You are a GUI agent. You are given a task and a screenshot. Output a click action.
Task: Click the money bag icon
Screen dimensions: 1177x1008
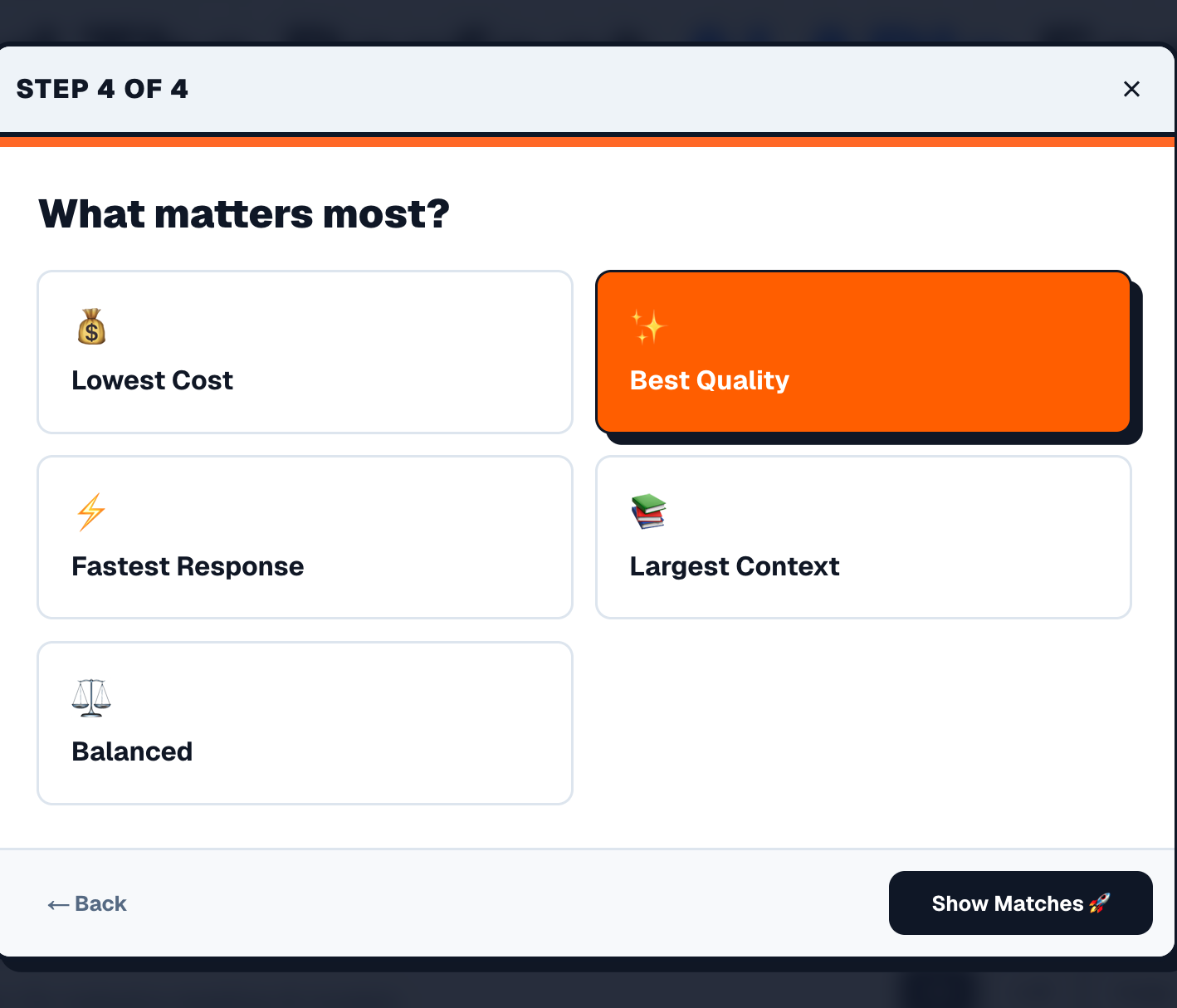click(x=91, y=327)
